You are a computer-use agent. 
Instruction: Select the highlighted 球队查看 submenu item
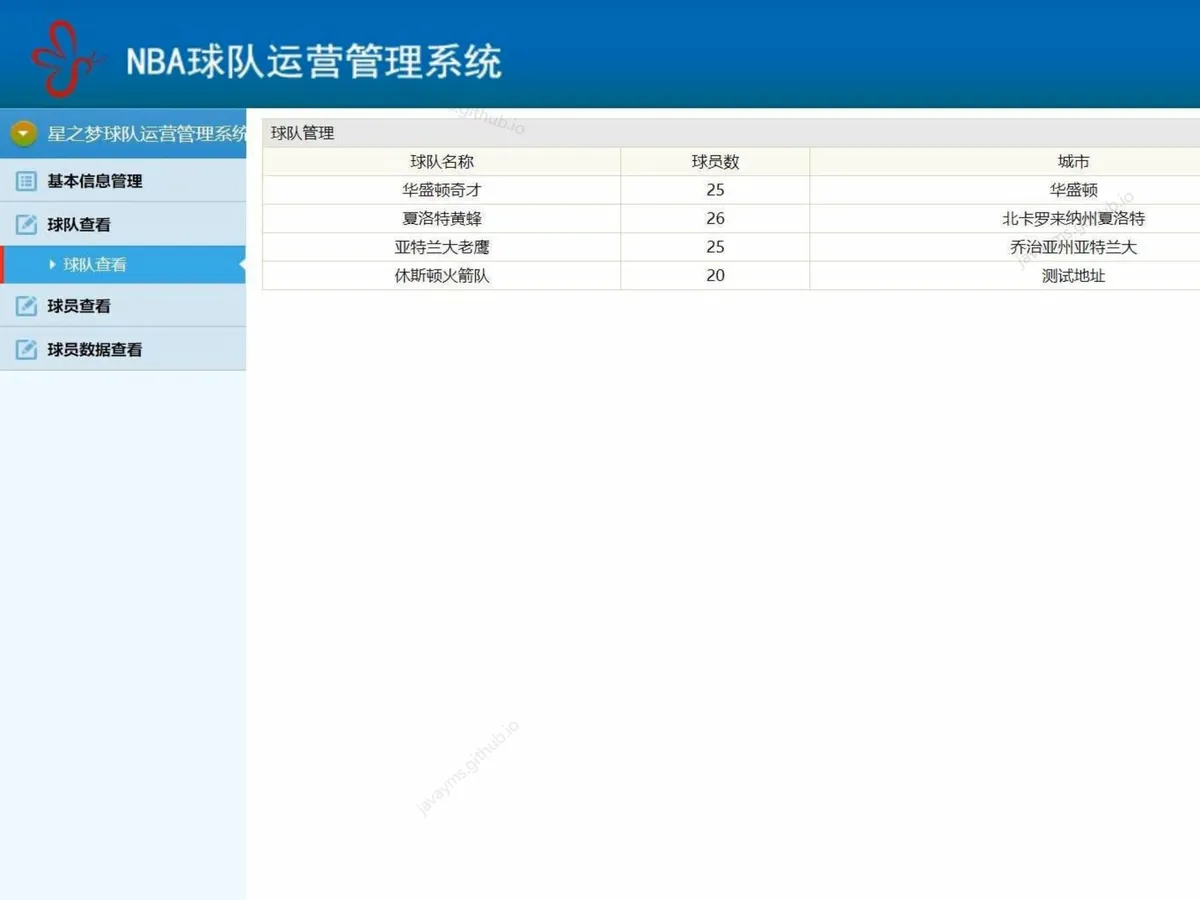click(123, 265)
